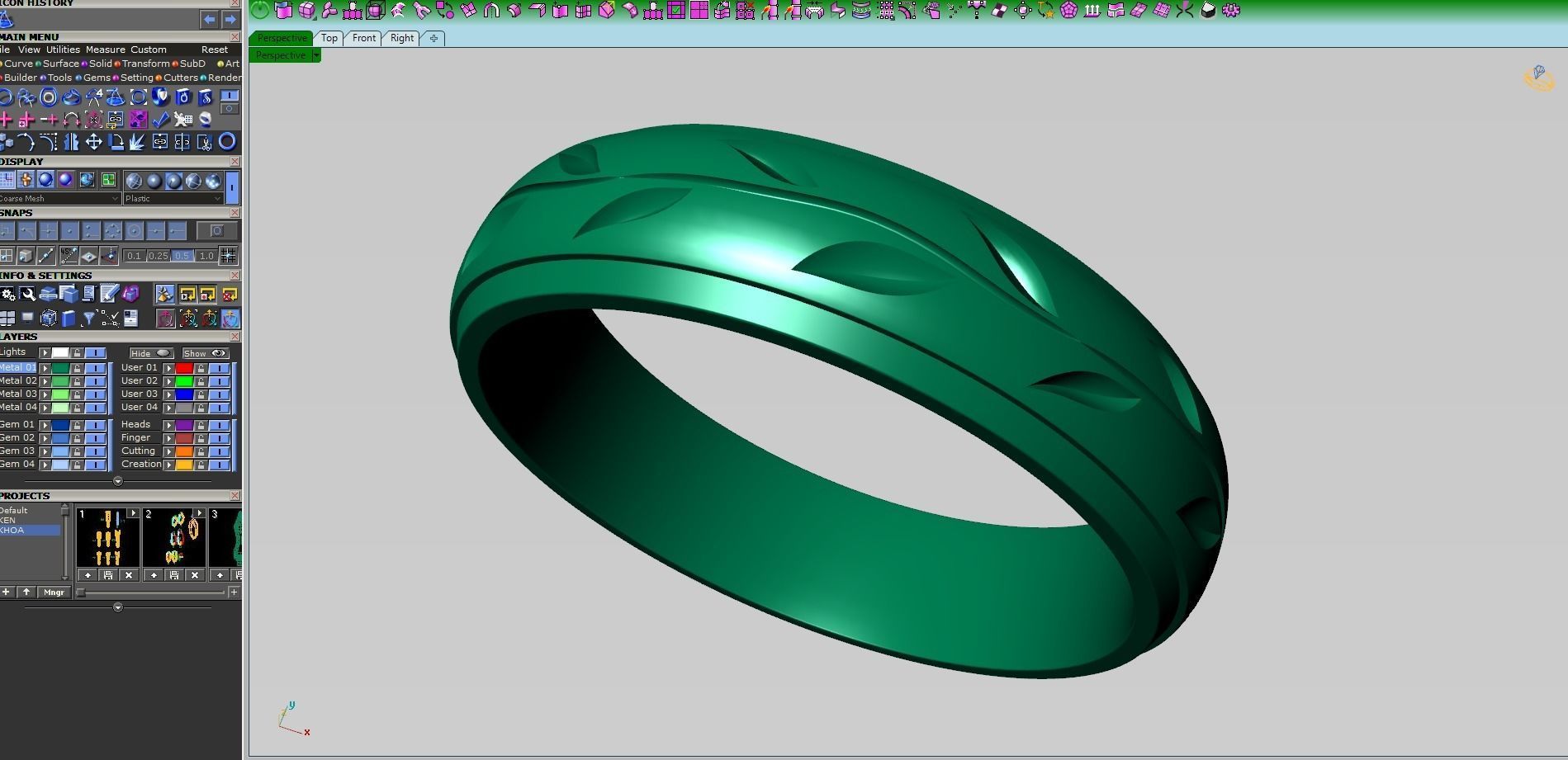1568x760 pixels.
Task: Click the Plastic material sphere icon
Action: point(173,182)
